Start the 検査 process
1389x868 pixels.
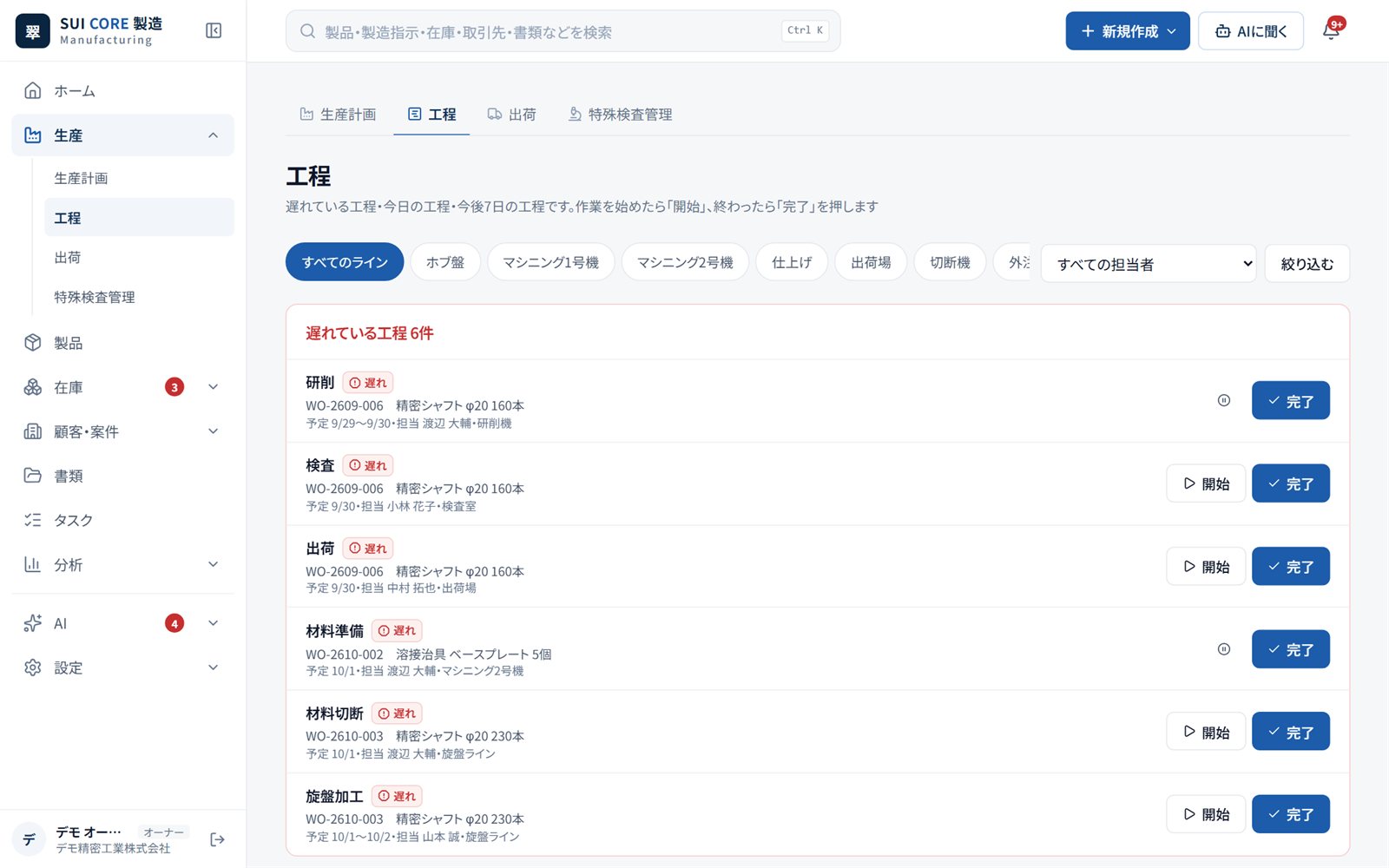1206,483
